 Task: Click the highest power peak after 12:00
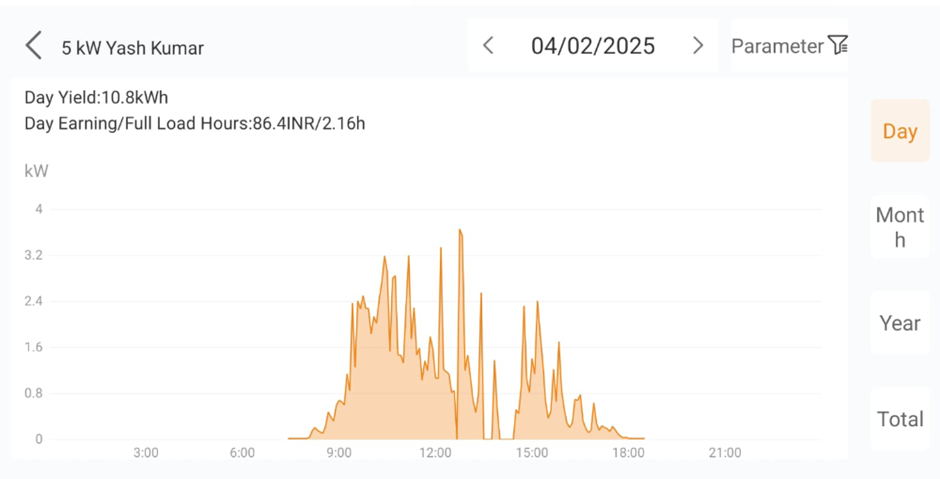click(460, 231)
